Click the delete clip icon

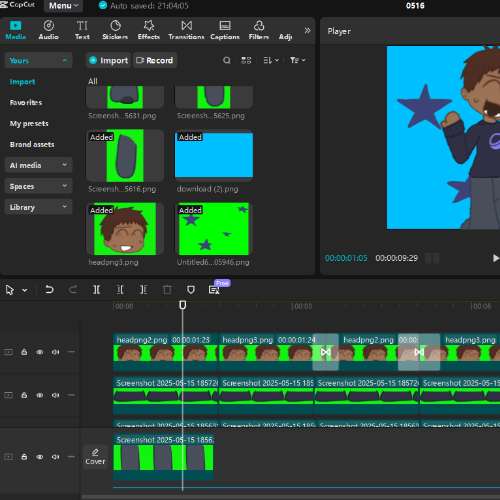pos(167,290)
